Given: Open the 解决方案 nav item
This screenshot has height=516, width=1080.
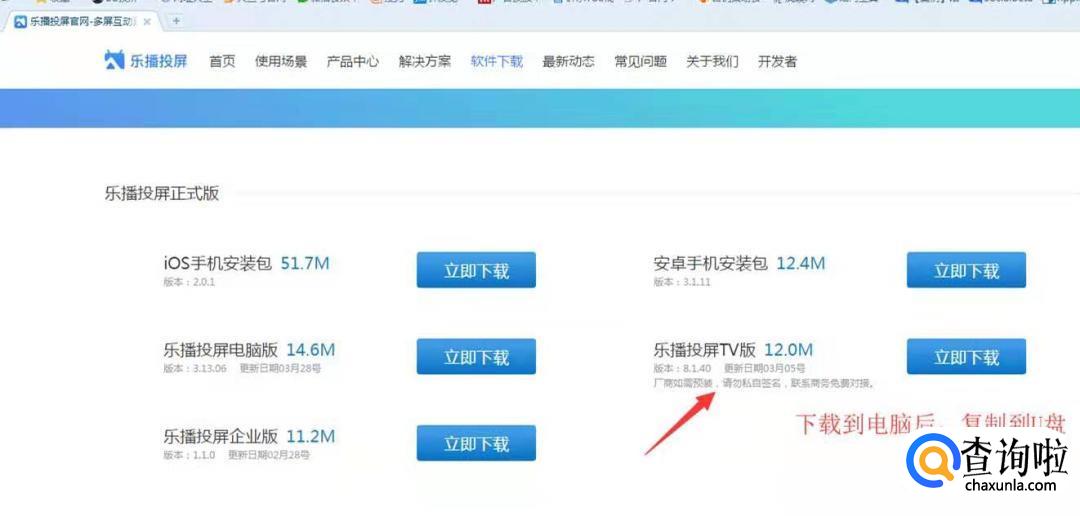Looking at the screenshot, I should click(425, 61).
